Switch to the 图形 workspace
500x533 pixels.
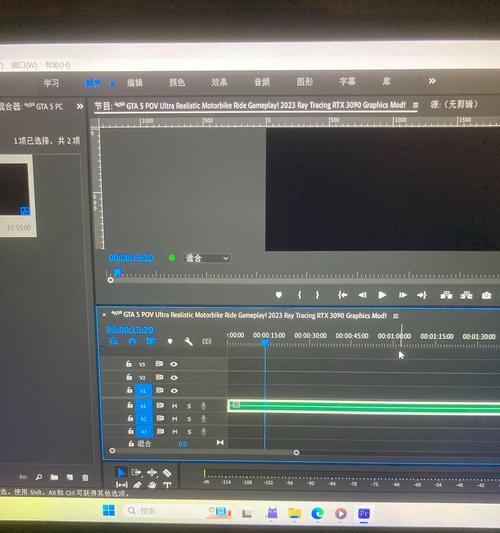(304, 82)
